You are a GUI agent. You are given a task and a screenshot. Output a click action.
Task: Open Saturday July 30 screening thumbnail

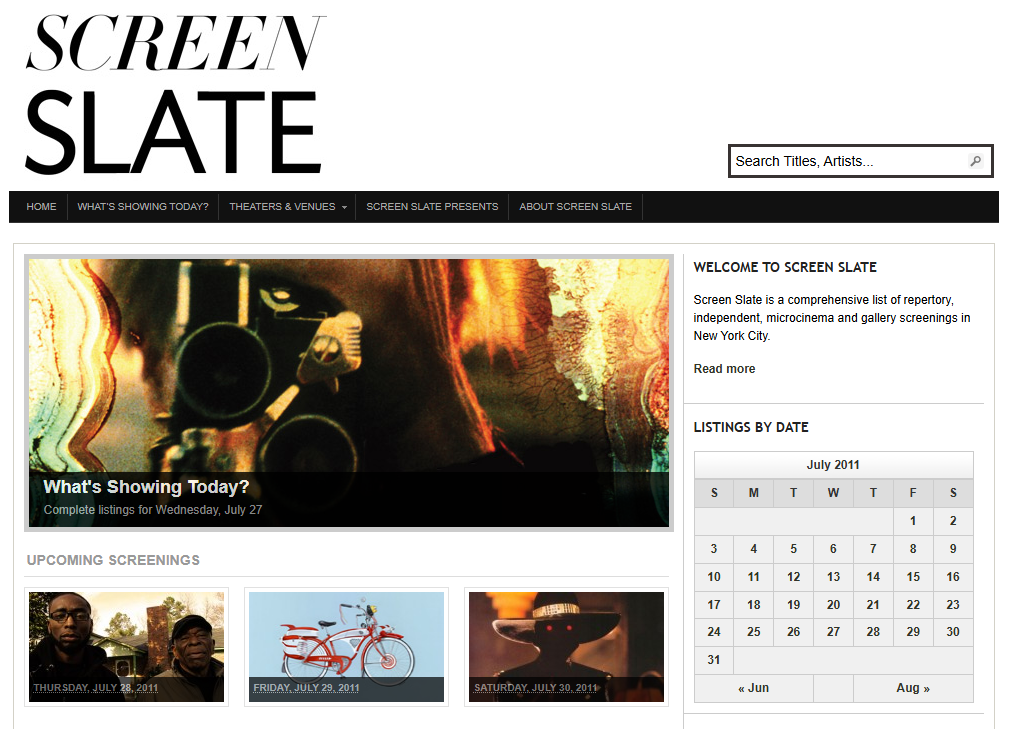[x=566, y=646]
